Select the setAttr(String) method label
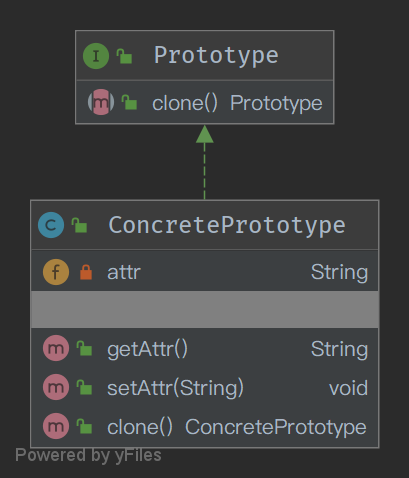The width and height of the screenshot is (409, 478). [175, 388]
